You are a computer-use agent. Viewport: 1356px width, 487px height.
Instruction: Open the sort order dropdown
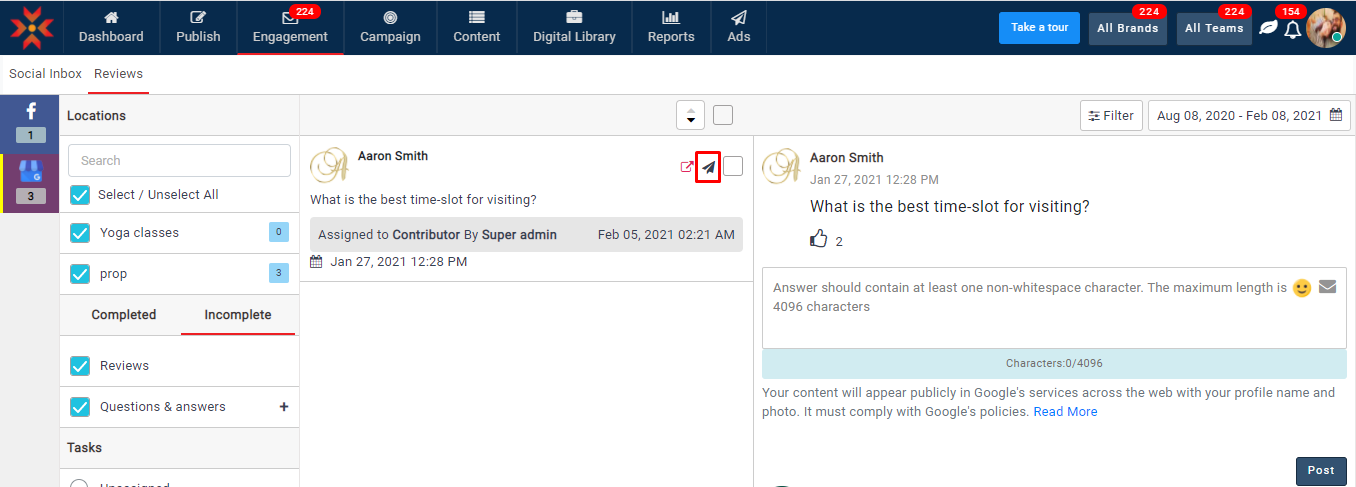coord(690,115)
